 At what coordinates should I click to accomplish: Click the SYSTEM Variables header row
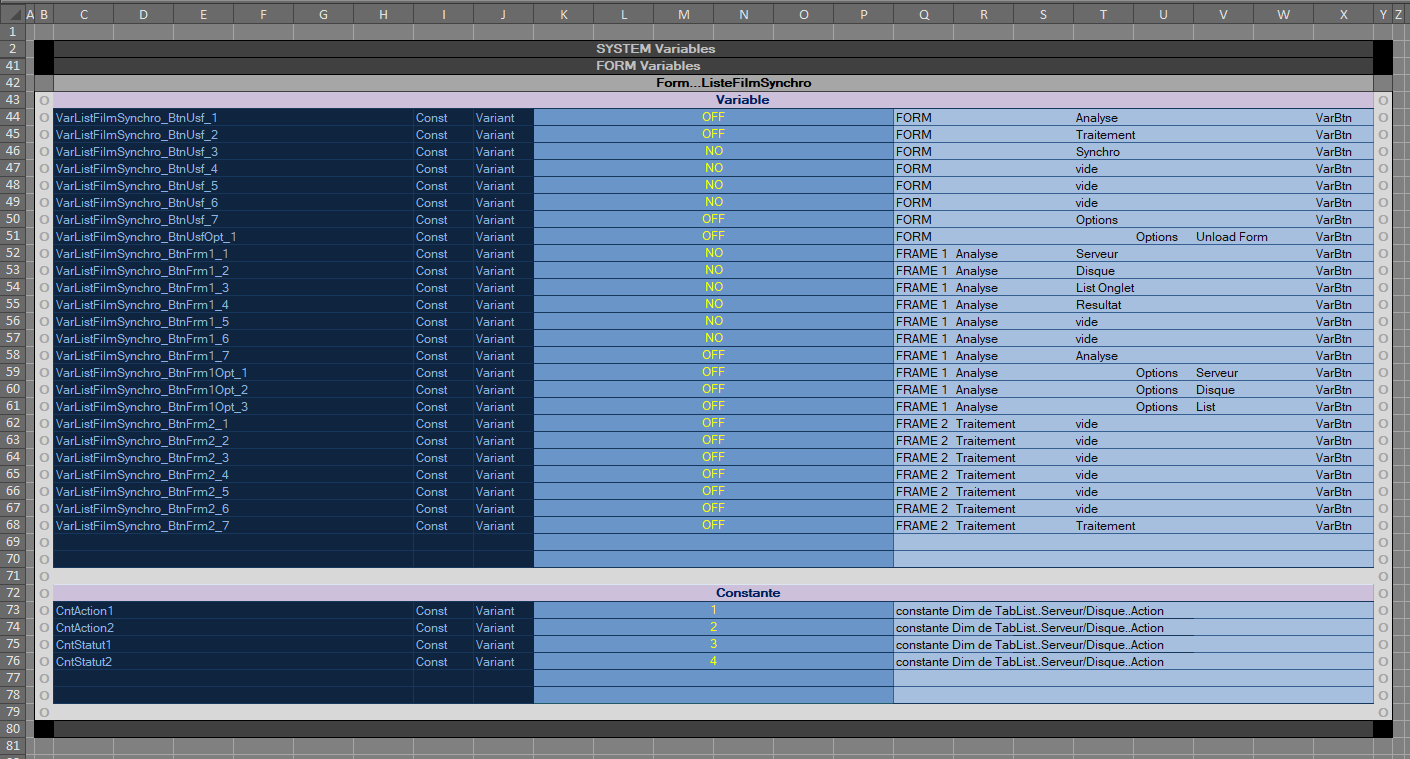click(713, 49)
